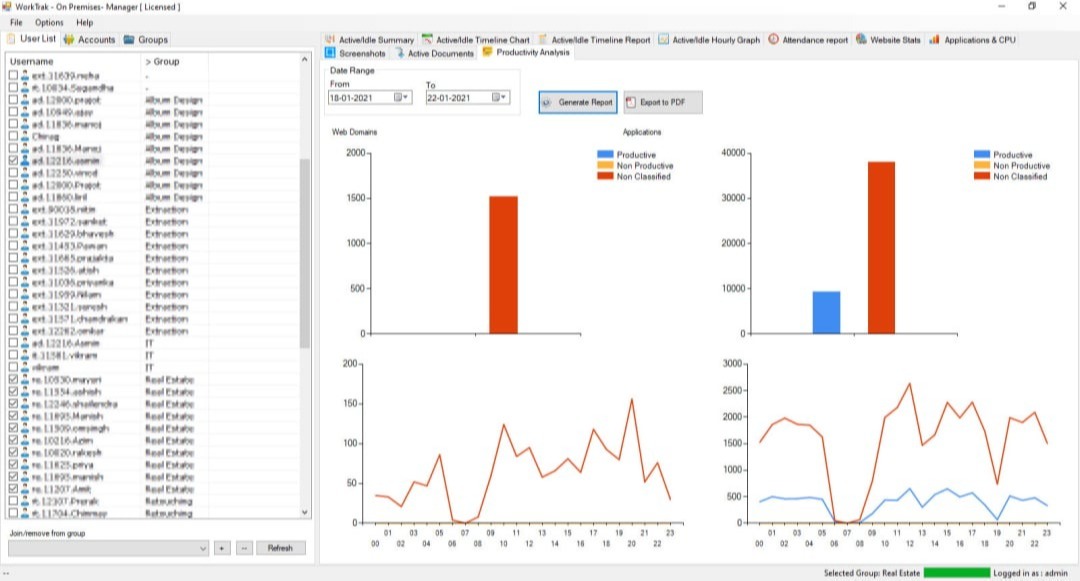Image resolution: width=1080 pixels, height=581 pixels.
Task: Check the box for ext.31629.bhavesh
Action: [x=13, y=233]
